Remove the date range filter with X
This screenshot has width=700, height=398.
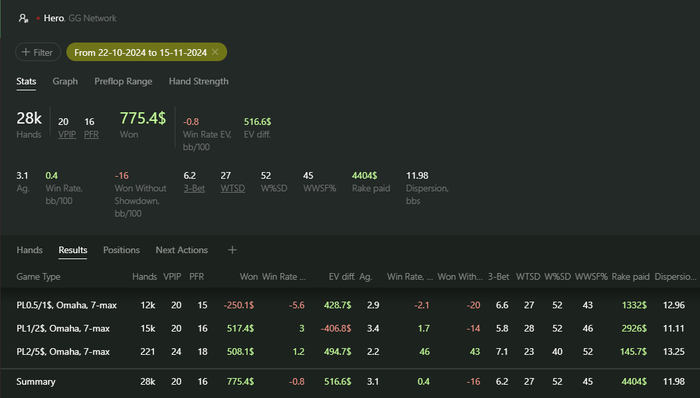click(215, 52)
